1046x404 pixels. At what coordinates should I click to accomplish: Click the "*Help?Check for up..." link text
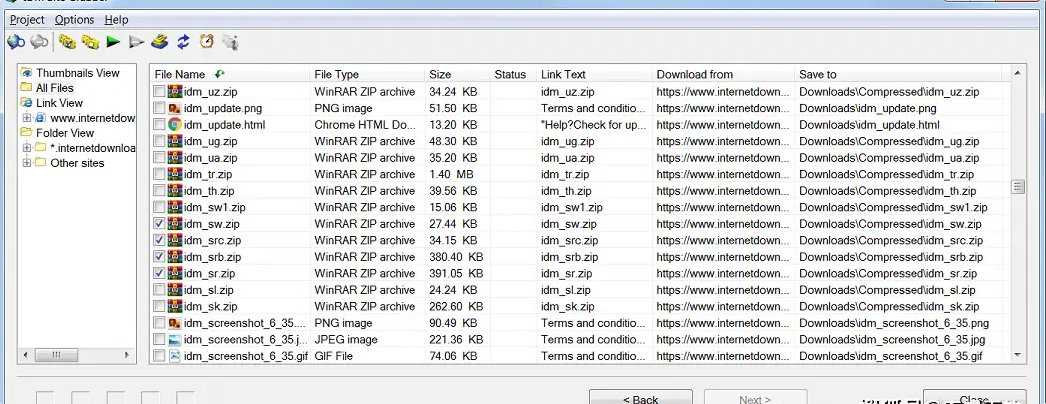(x=593, y=125)
